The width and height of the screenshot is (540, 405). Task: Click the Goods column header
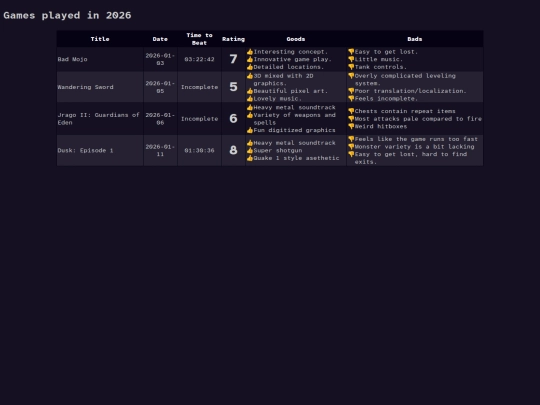coord(296,39)
